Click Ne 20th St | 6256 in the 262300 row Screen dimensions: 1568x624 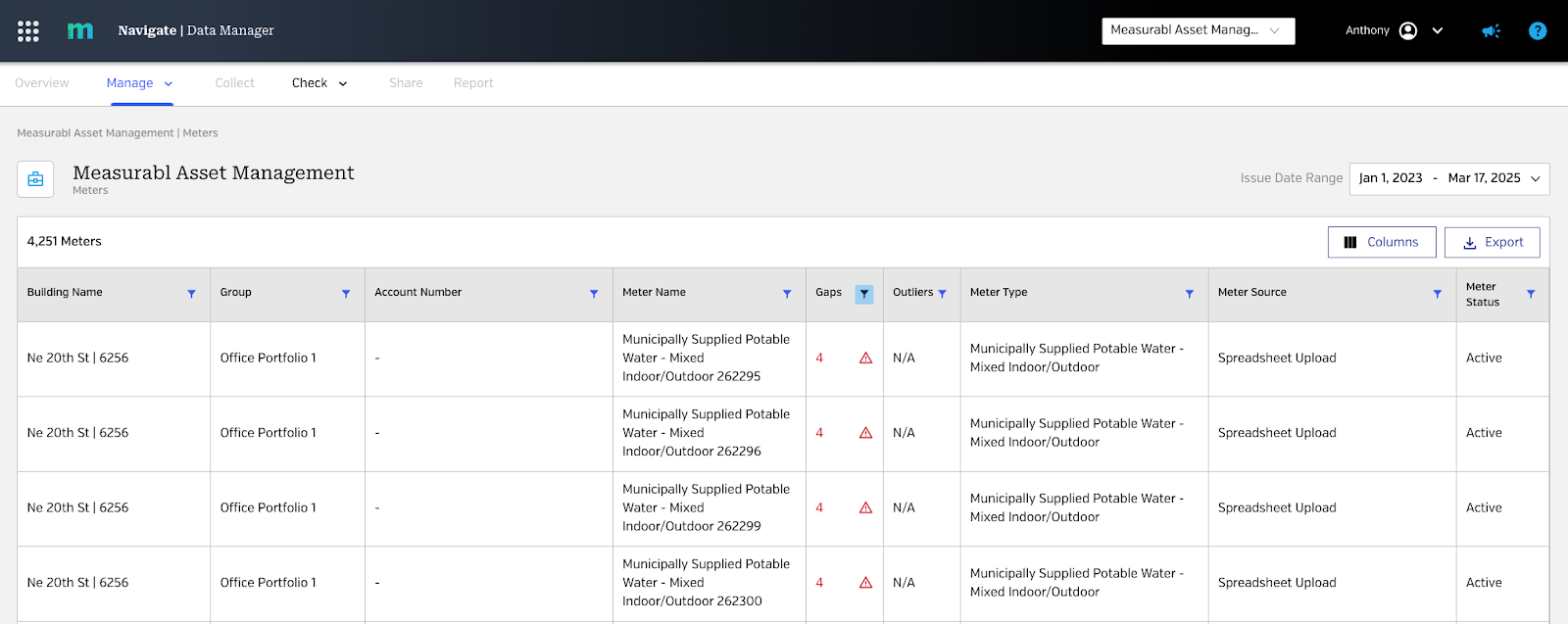pyautogui.click(x=77, y=583)
